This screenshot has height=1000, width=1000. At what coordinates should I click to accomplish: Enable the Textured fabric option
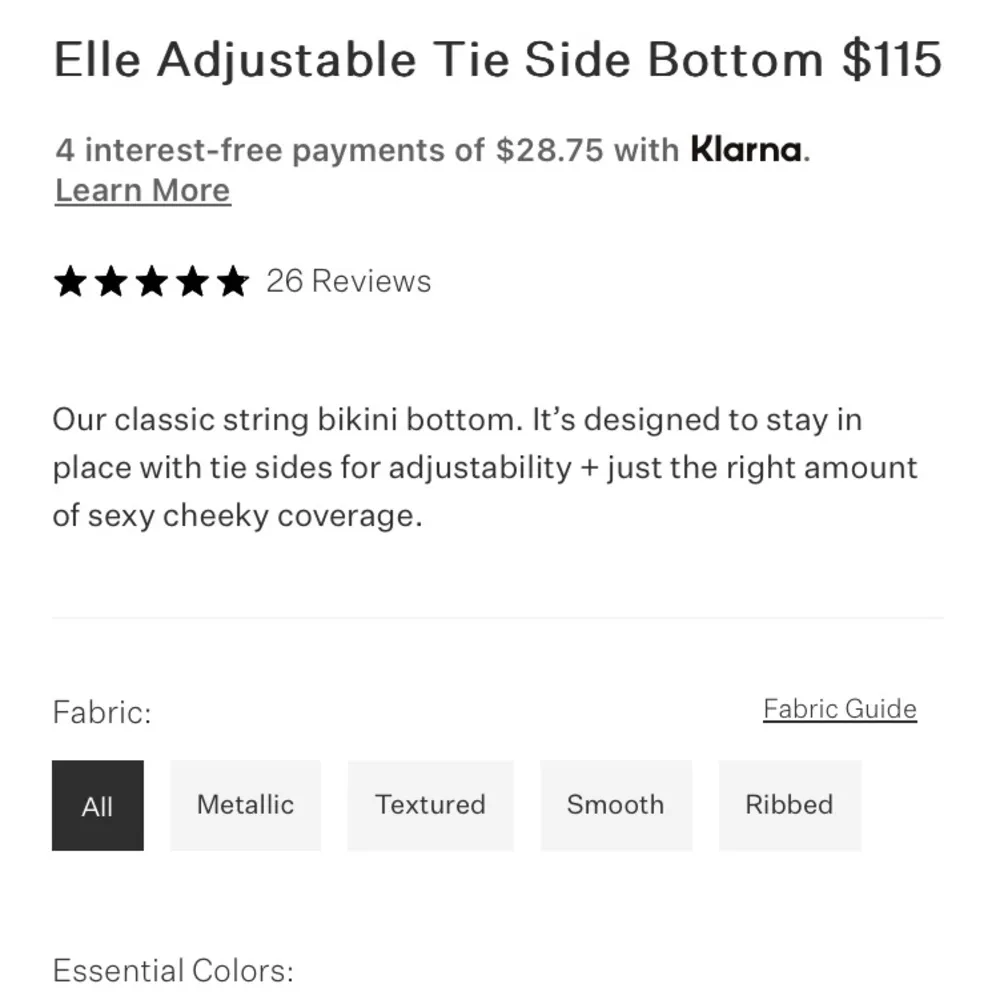[x=430, y=805]
